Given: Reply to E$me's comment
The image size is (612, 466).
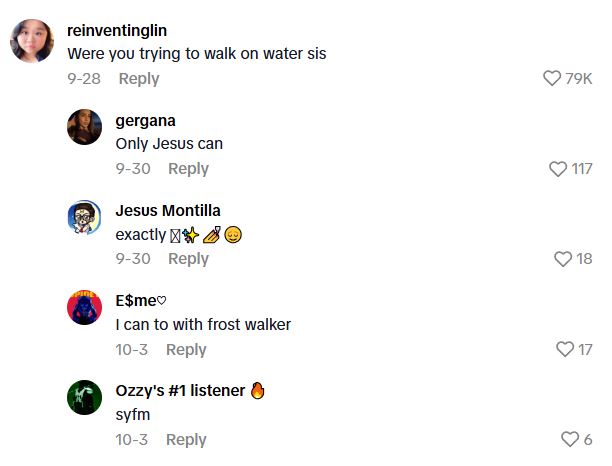Looking at the screenshot, I should [186, 349].
